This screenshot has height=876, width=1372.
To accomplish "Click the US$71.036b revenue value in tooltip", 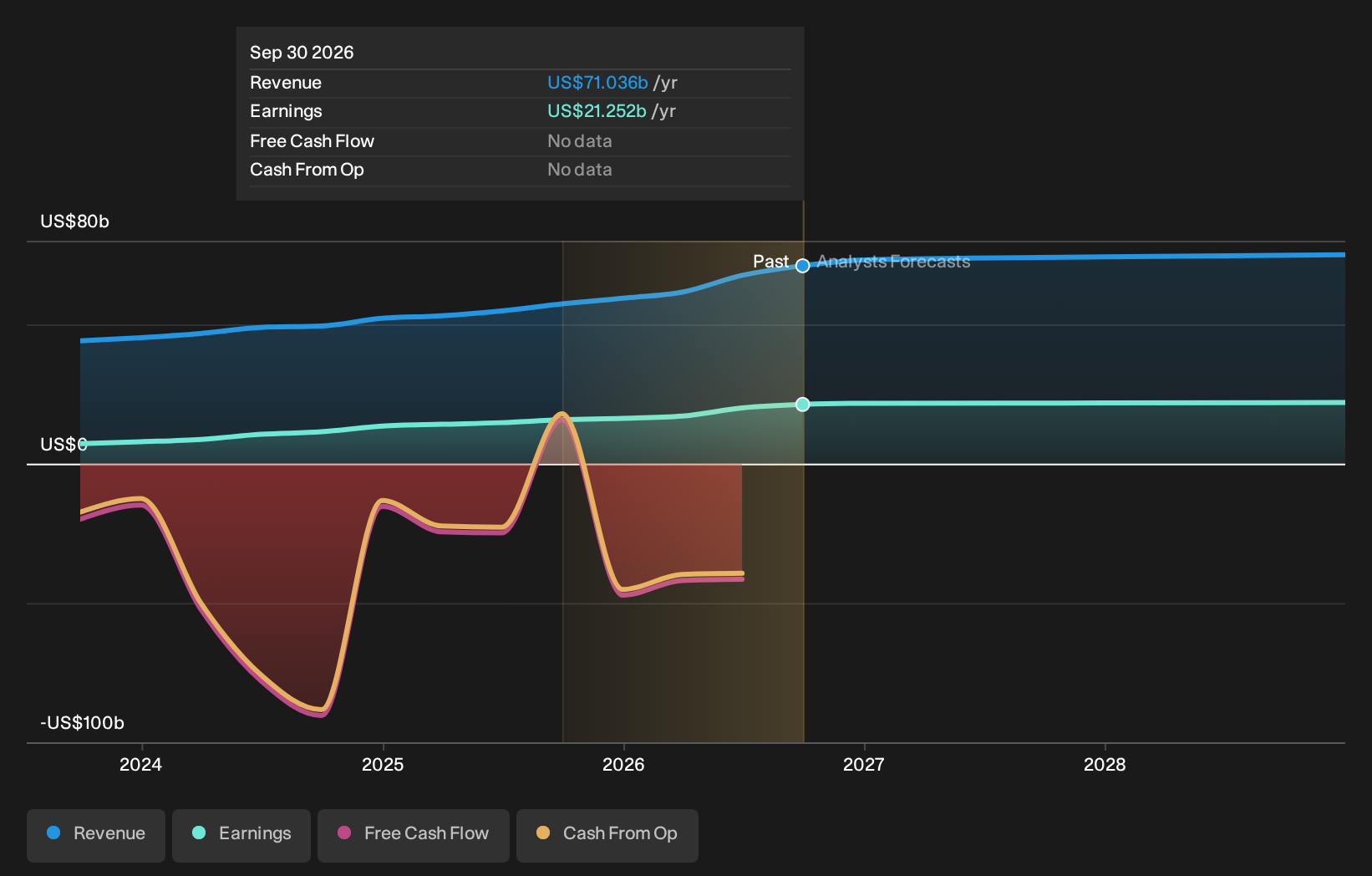I will [x=597, y=83].
